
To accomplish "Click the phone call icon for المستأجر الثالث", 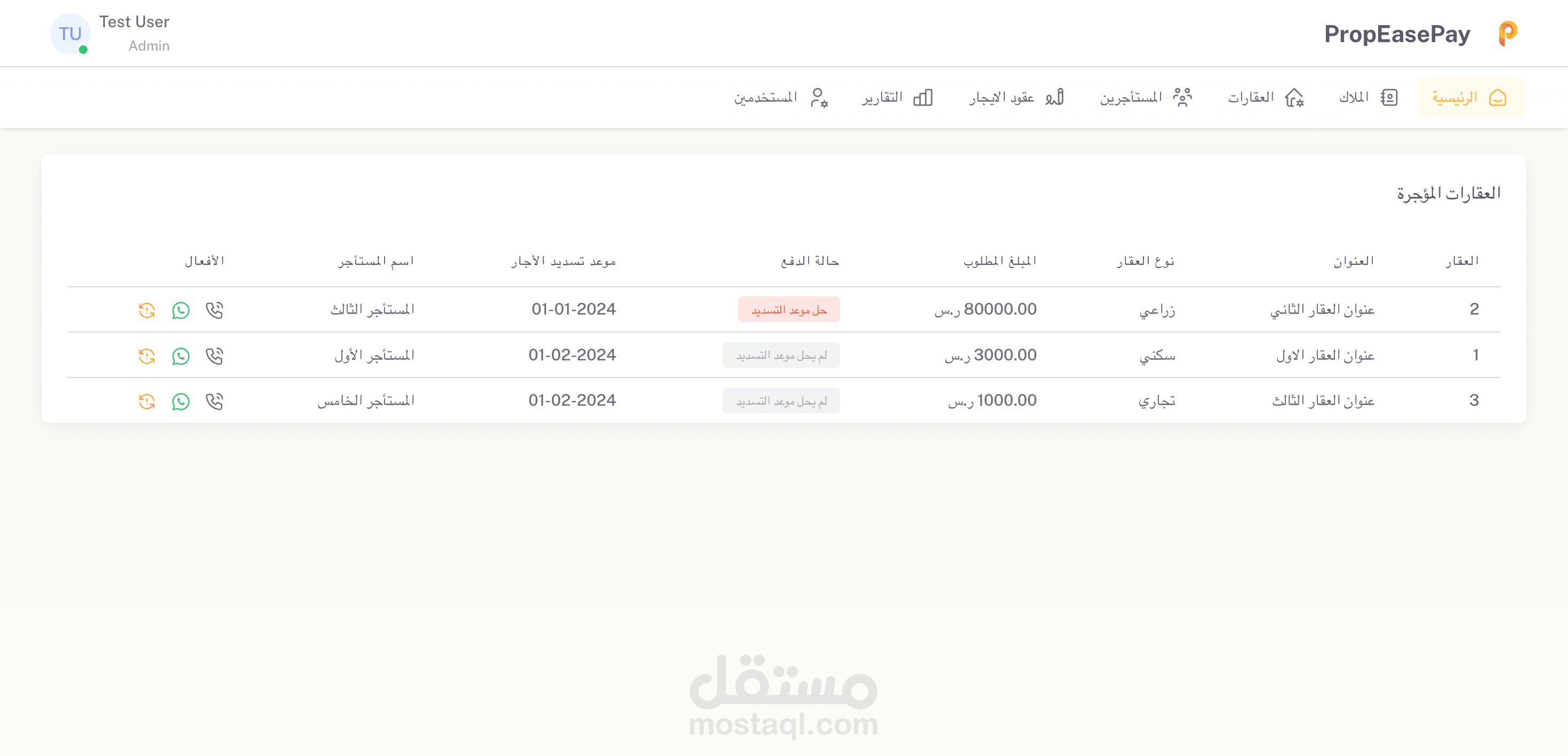I will click(x=214, y=310).
